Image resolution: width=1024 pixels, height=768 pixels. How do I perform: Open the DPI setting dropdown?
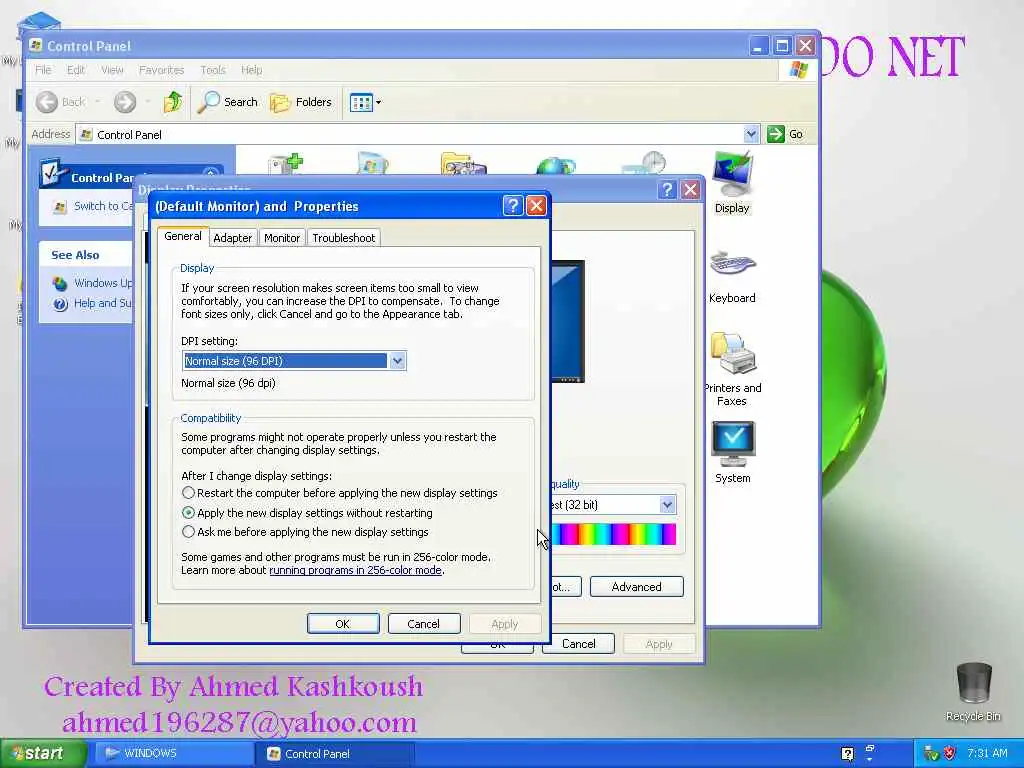click(x=397, y=360)
